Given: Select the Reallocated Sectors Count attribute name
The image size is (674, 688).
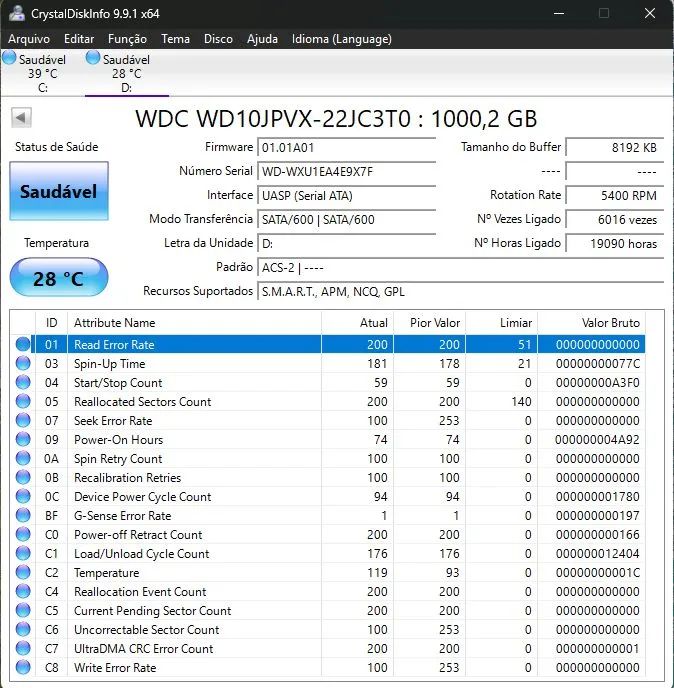Looking at the screenshot, I should 143,401.
